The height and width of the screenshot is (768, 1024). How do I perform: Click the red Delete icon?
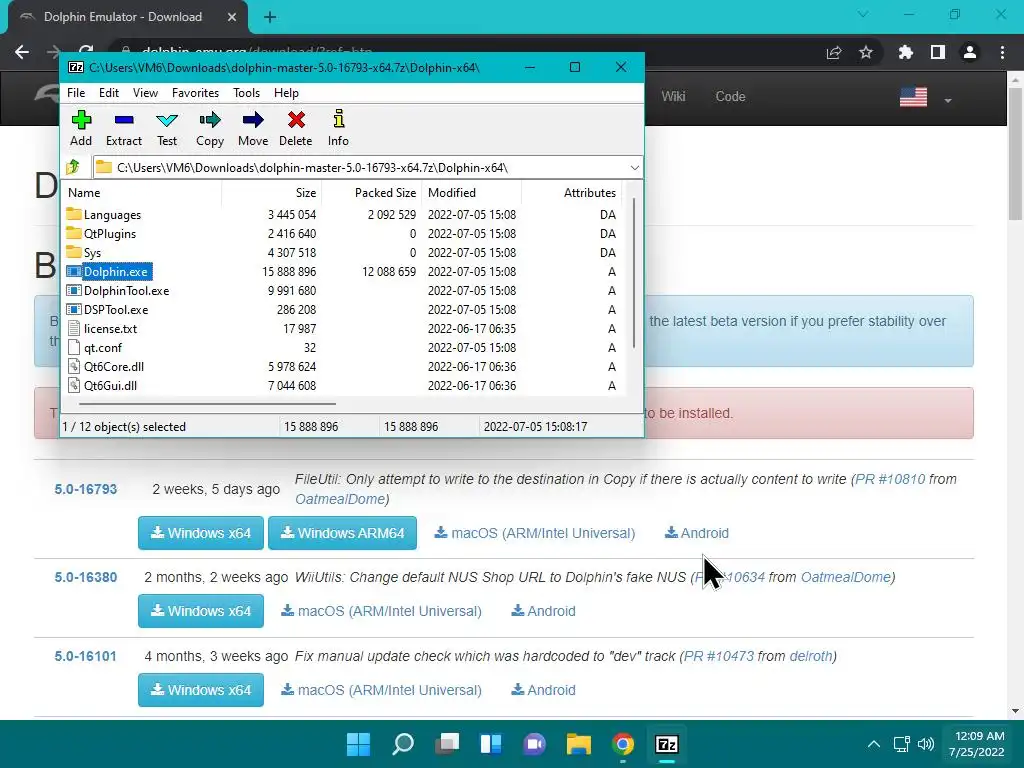[296, 128]
